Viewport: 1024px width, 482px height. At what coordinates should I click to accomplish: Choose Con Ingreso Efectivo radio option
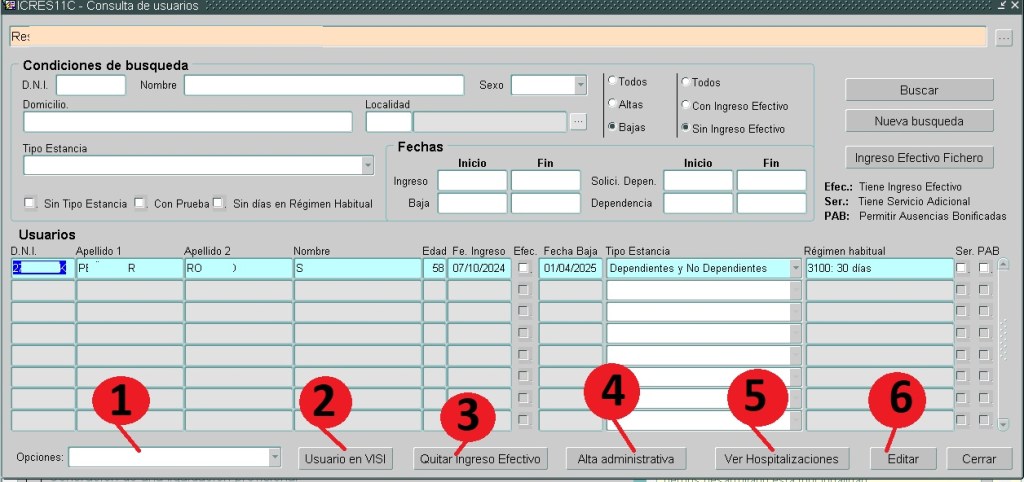[x=685, y=105]
